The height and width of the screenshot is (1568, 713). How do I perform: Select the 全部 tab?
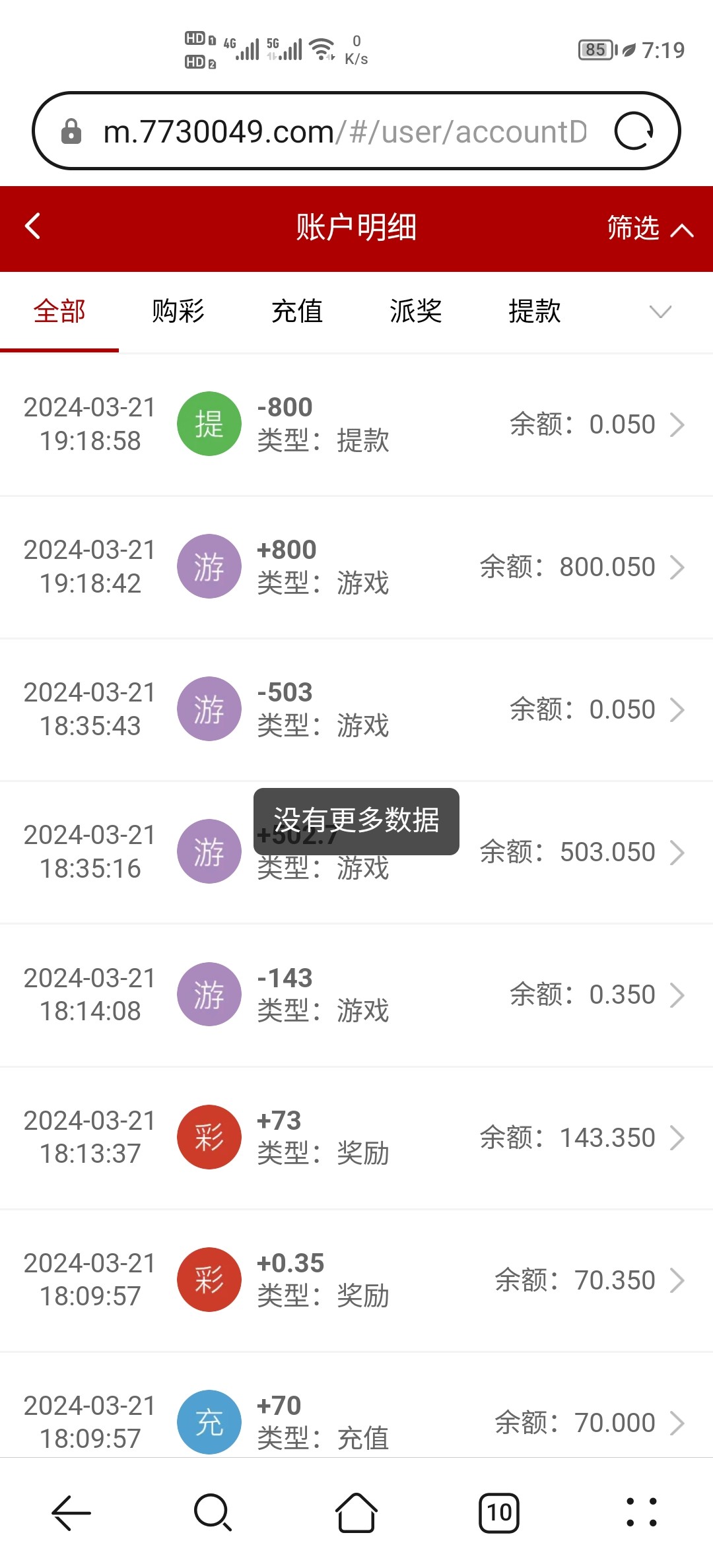pos(59,311)
